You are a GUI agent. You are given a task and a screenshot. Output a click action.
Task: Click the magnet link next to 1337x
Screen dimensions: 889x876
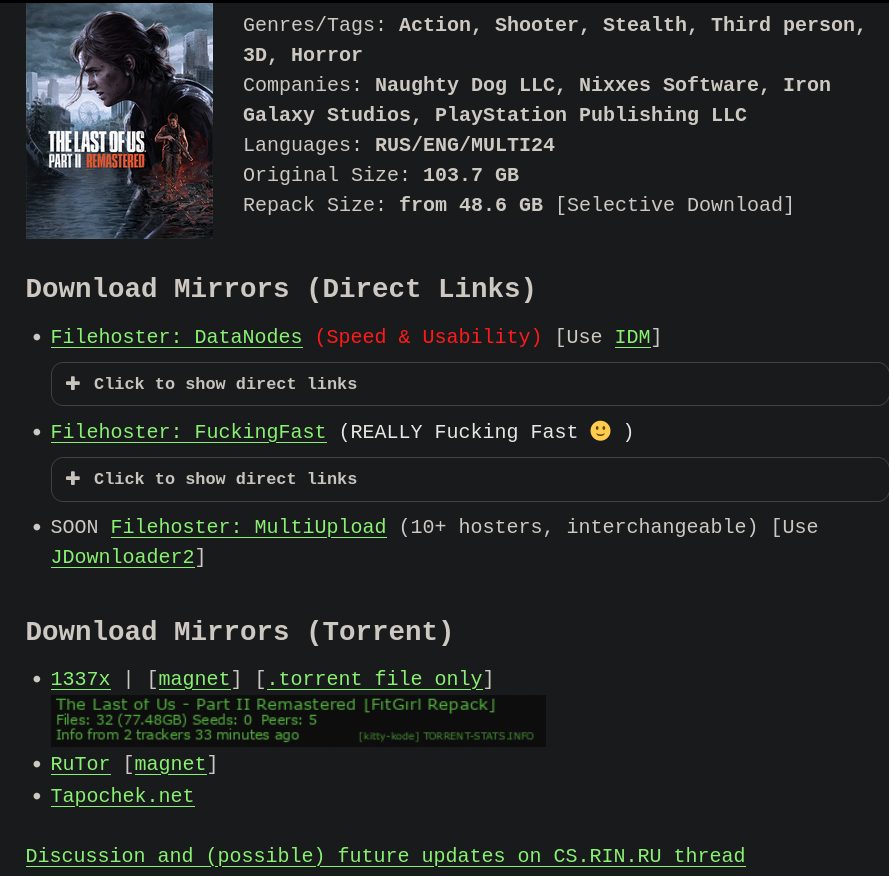pyautogui.click(x=194, y=679)
